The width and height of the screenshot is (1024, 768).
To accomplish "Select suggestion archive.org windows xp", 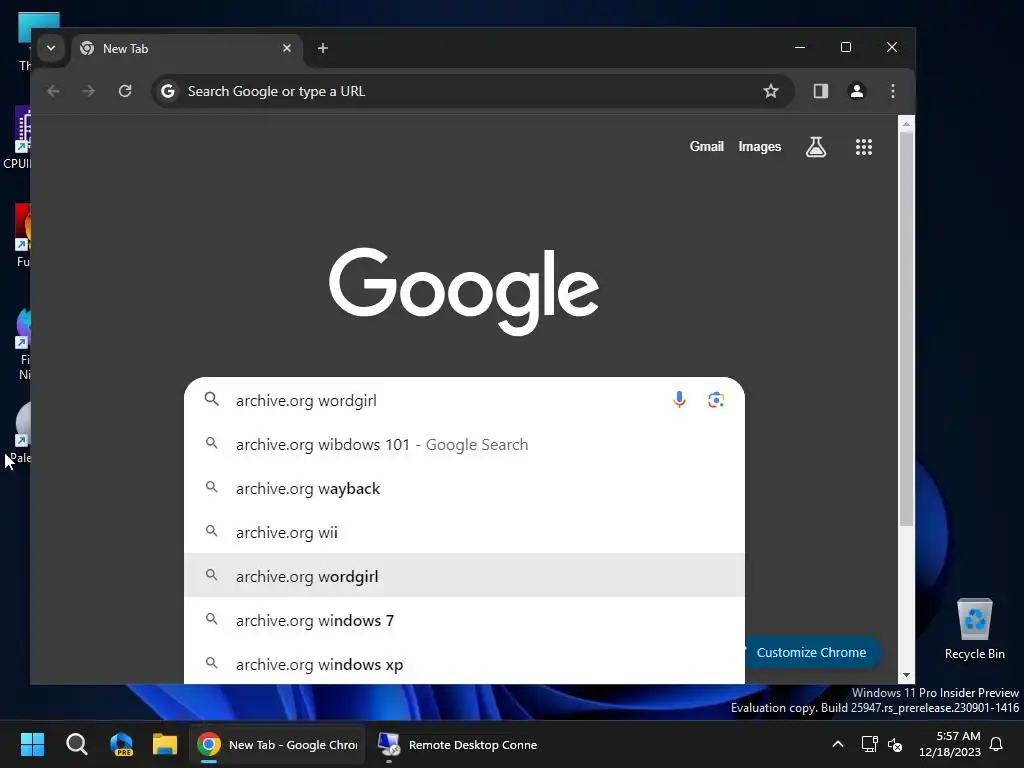I will point(464,664).
